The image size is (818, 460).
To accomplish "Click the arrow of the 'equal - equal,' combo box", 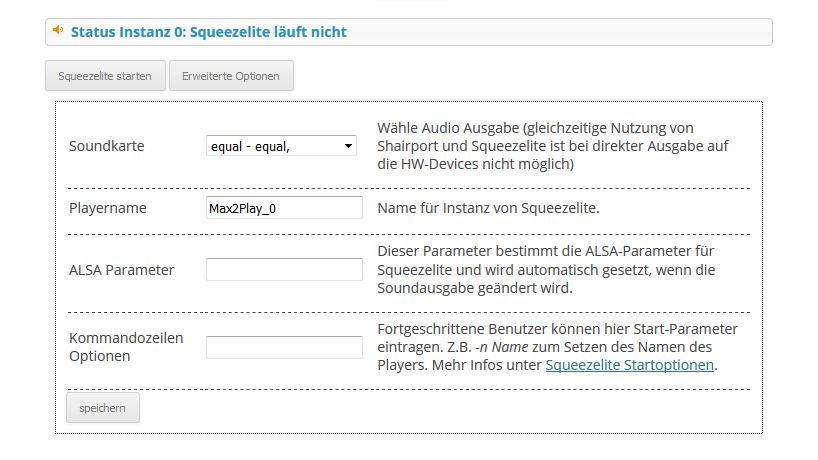I will click(348, 146).
